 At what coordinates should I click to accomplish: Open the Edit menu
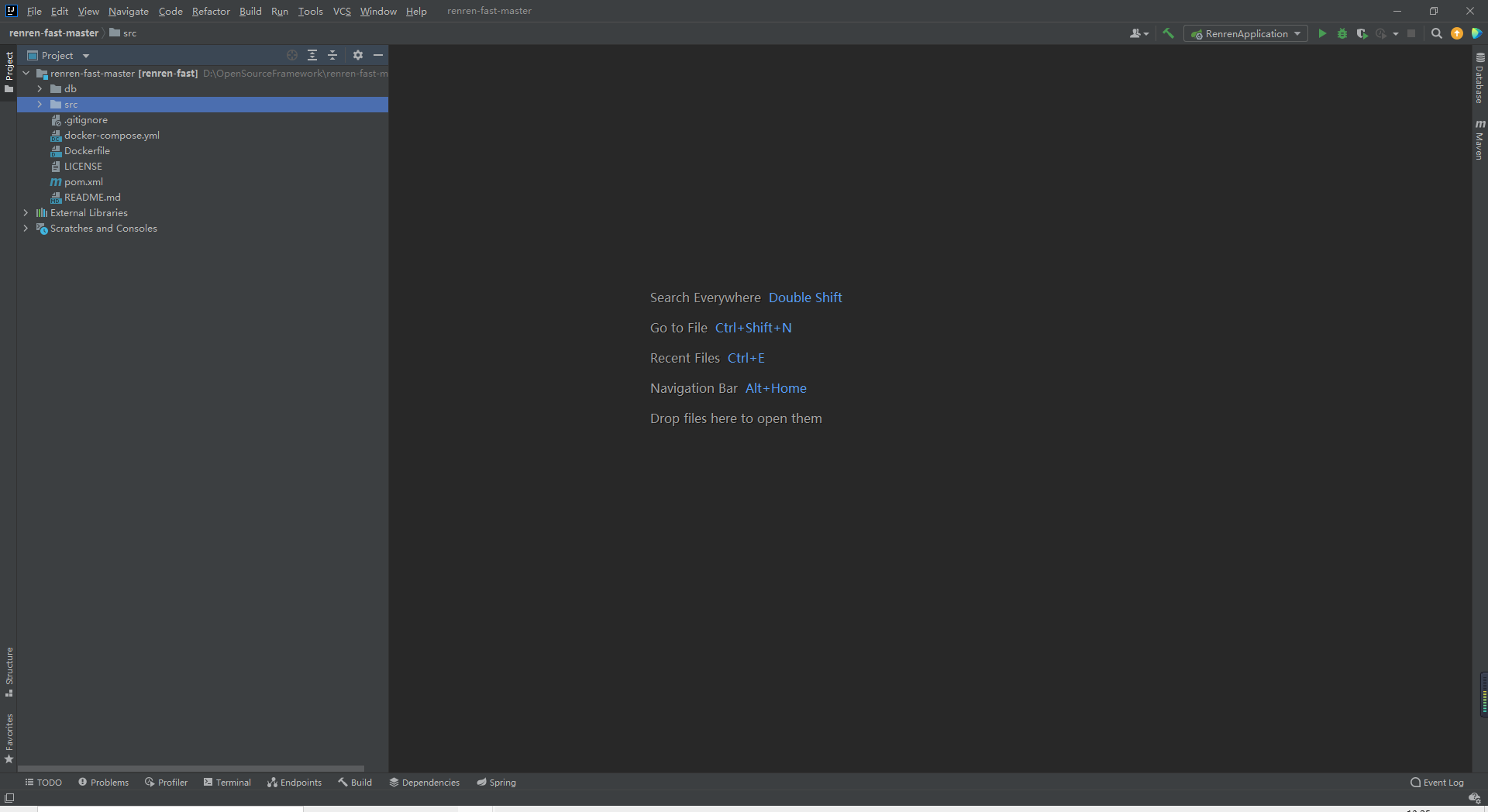point(60,11)
